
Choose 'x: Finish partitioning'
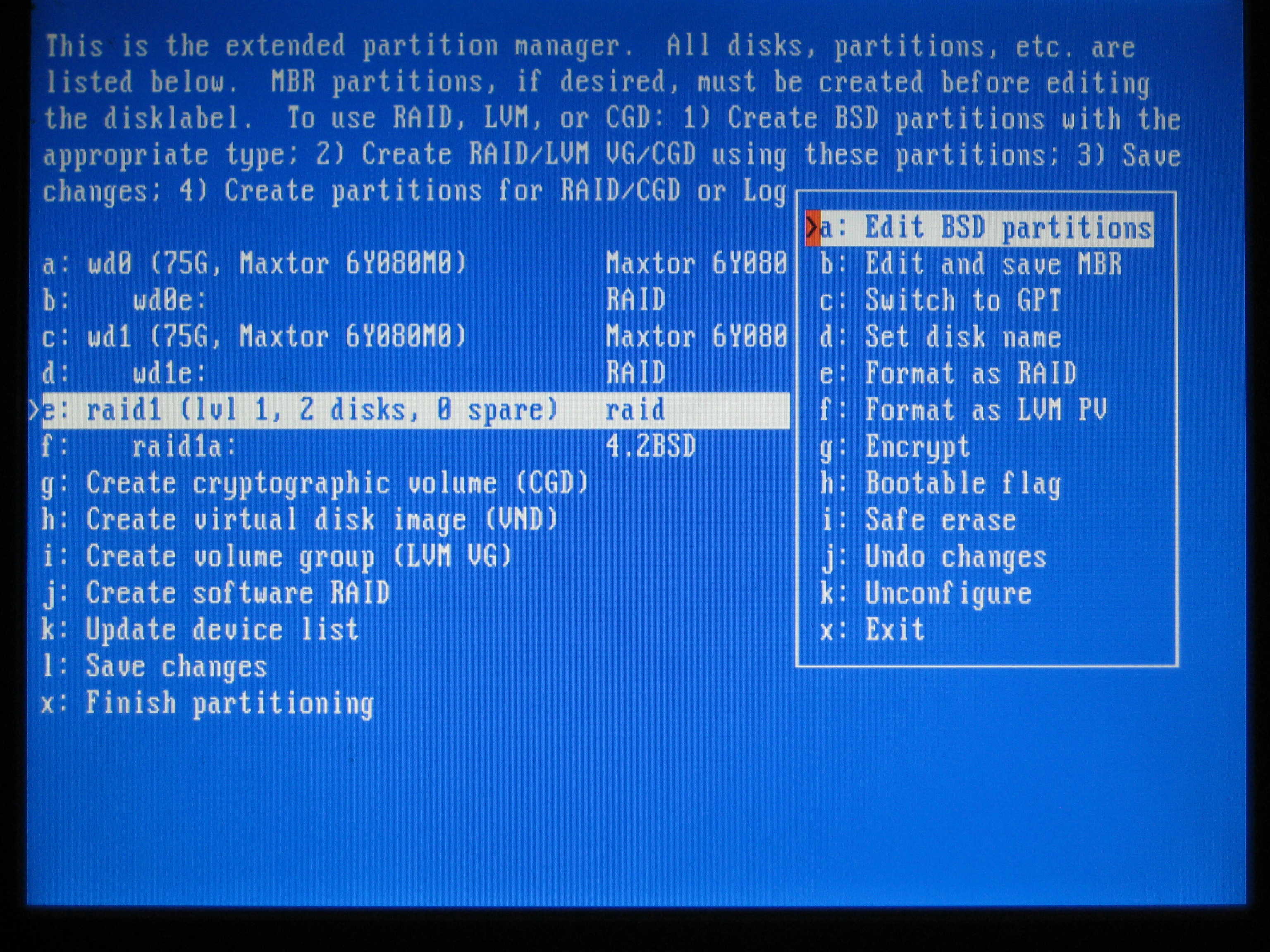[x=208, y=704]
